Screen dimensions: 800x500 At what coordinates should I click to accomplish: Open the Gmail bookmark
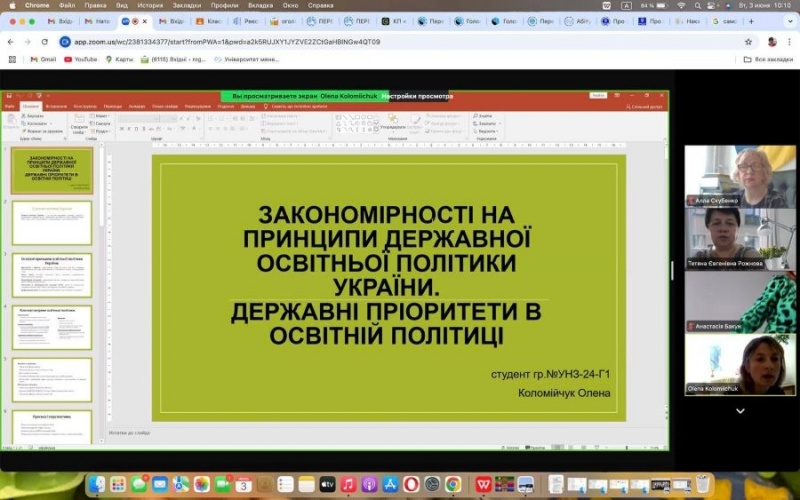point(42,59)
